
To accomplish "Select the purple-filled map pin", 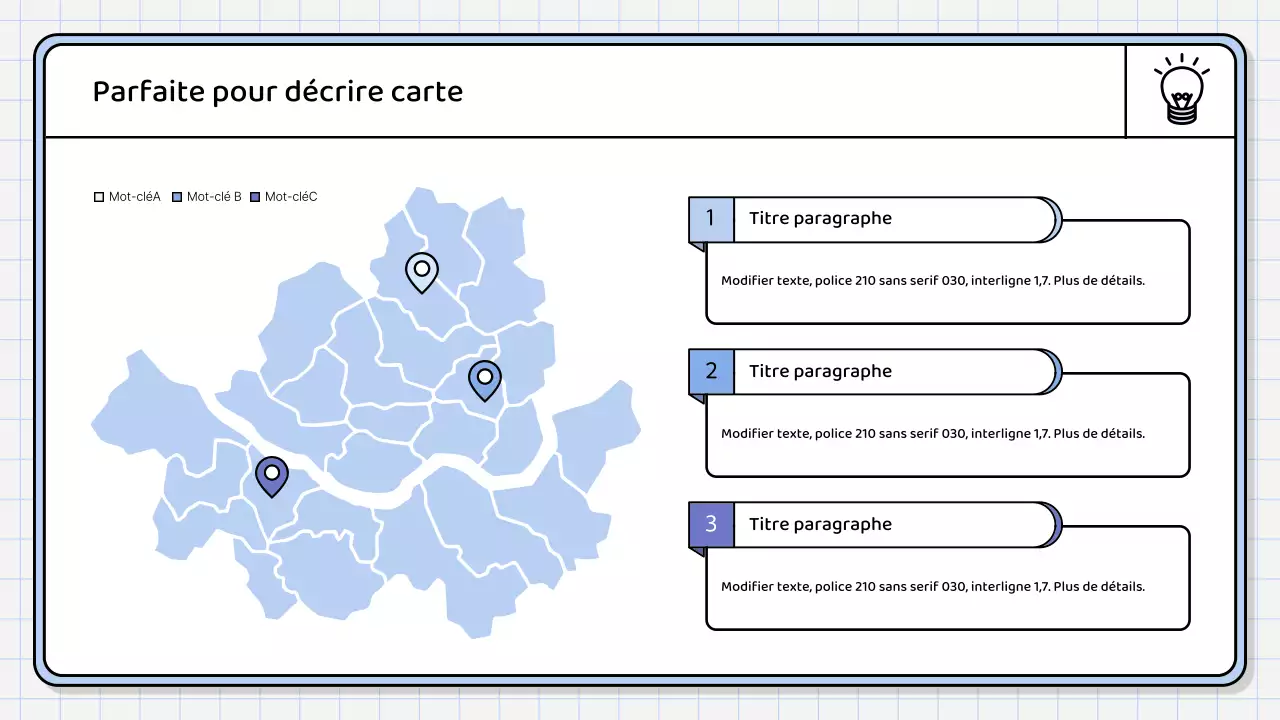I will (x=271, y=475).
